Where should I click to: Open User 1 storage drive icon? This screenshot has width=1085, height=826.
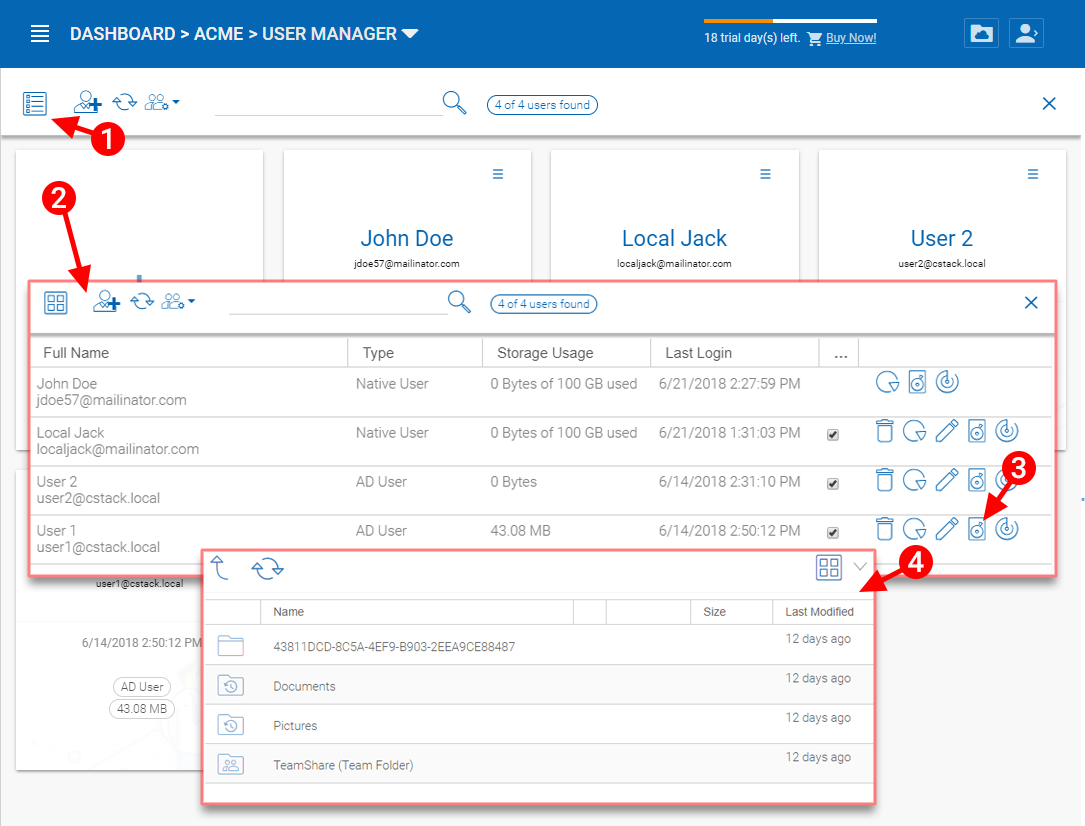point(976,530)
